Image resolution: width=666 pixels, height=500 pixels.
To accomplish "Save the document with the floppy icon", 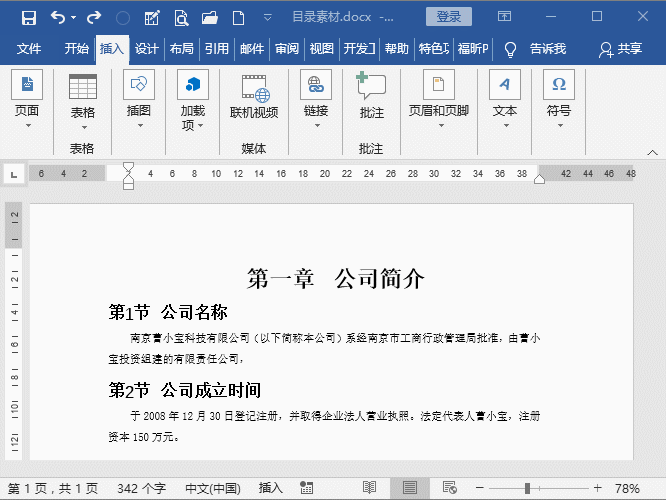I will (28, 17).
